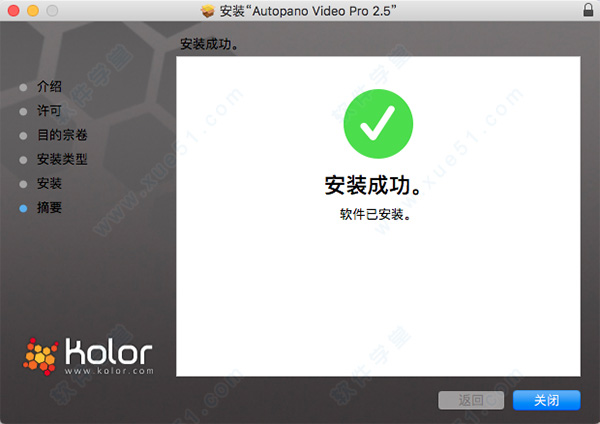Click the yellow minimize window button
The image size is (600, 424).
coord(33,11)
